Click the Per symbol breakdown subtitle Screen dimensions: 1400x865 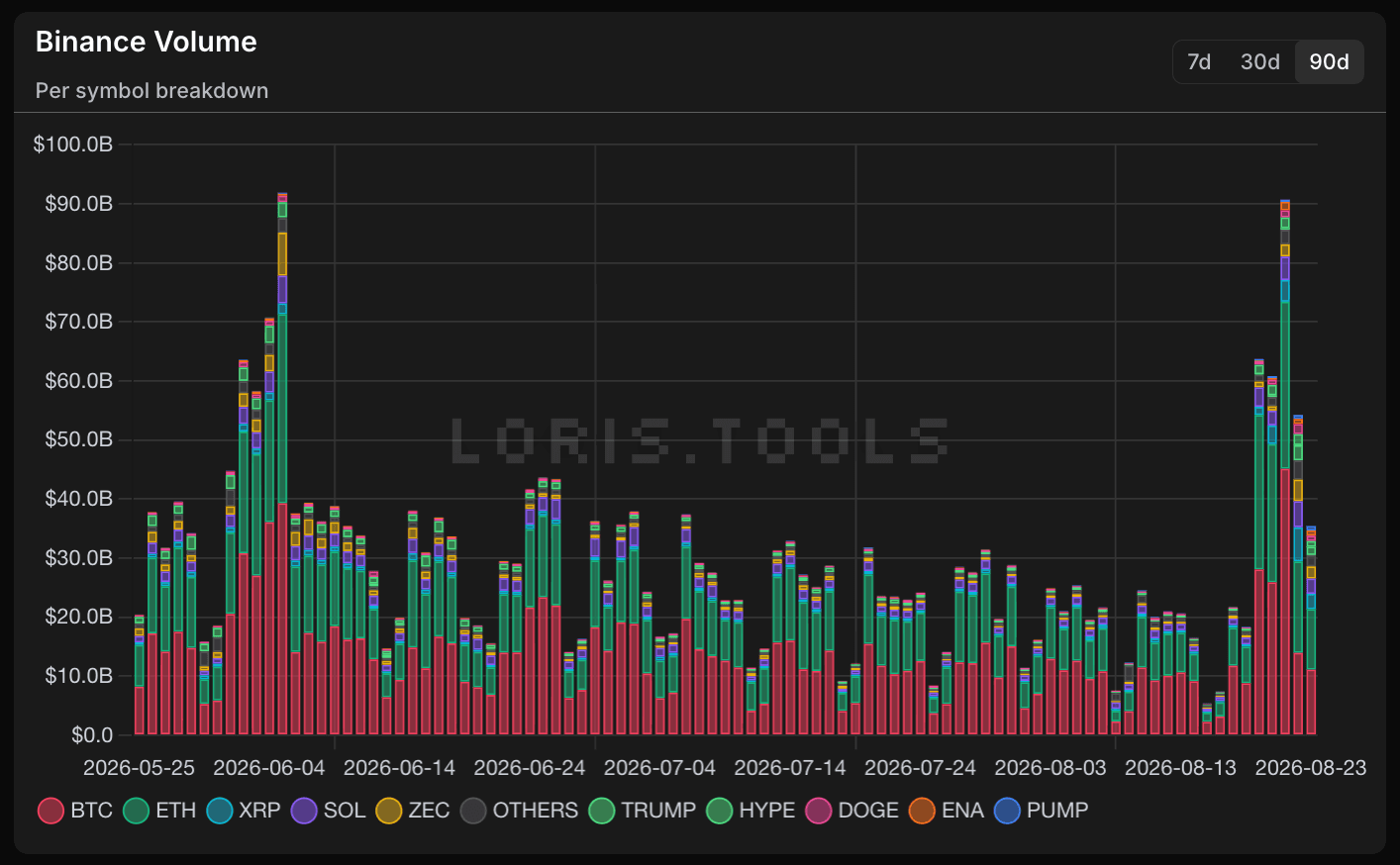pos(151,90)
